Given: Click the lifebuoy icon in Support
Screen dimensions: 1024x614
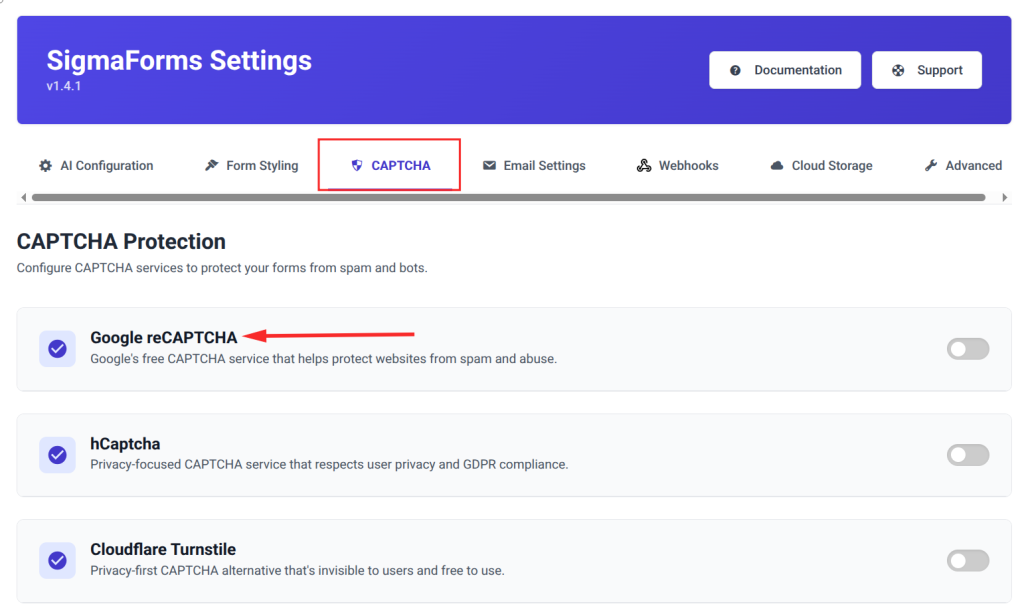Looking at the screenshot, I should [x=899, y=71].
